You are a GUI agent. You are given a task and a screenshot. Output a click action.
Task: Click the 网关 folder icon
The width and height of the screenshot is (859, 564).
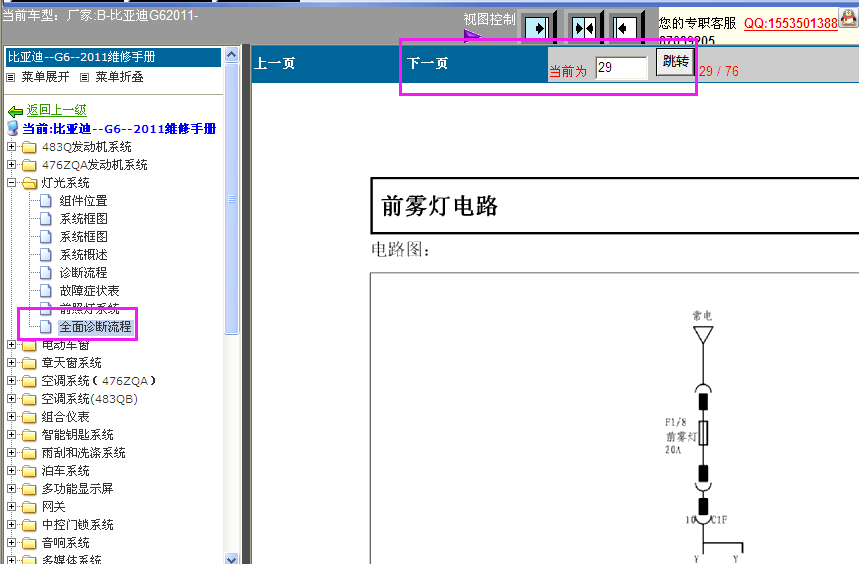(29, 507)
